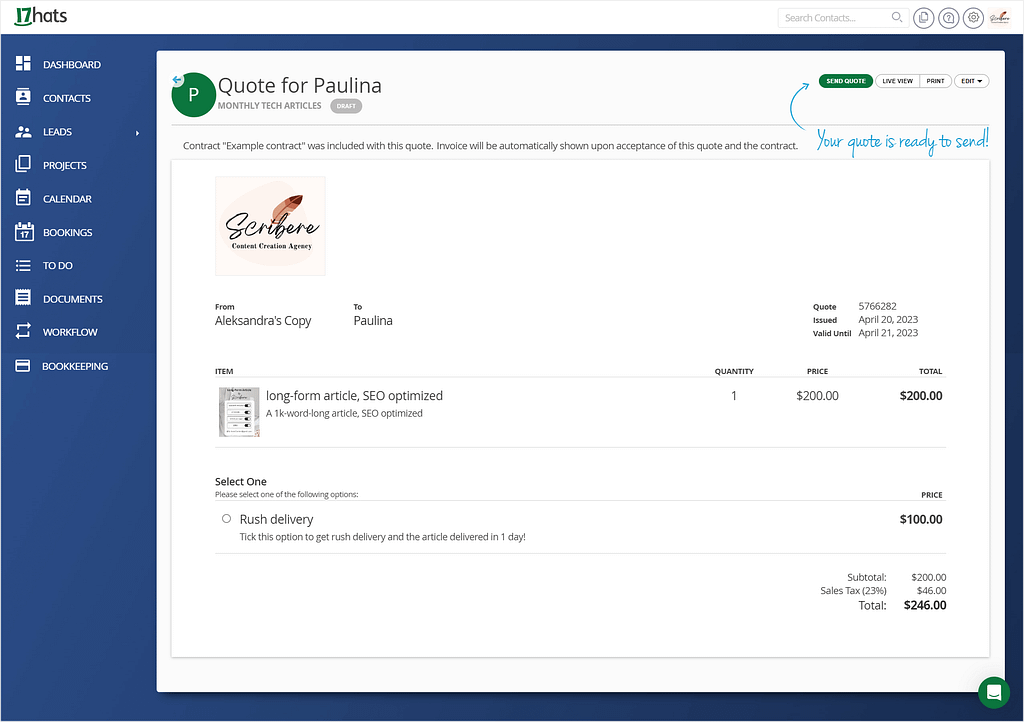Click the 17hats logo
This screenshot has height=722, width=1024.
pyautogui.click(x=40, y=16)
